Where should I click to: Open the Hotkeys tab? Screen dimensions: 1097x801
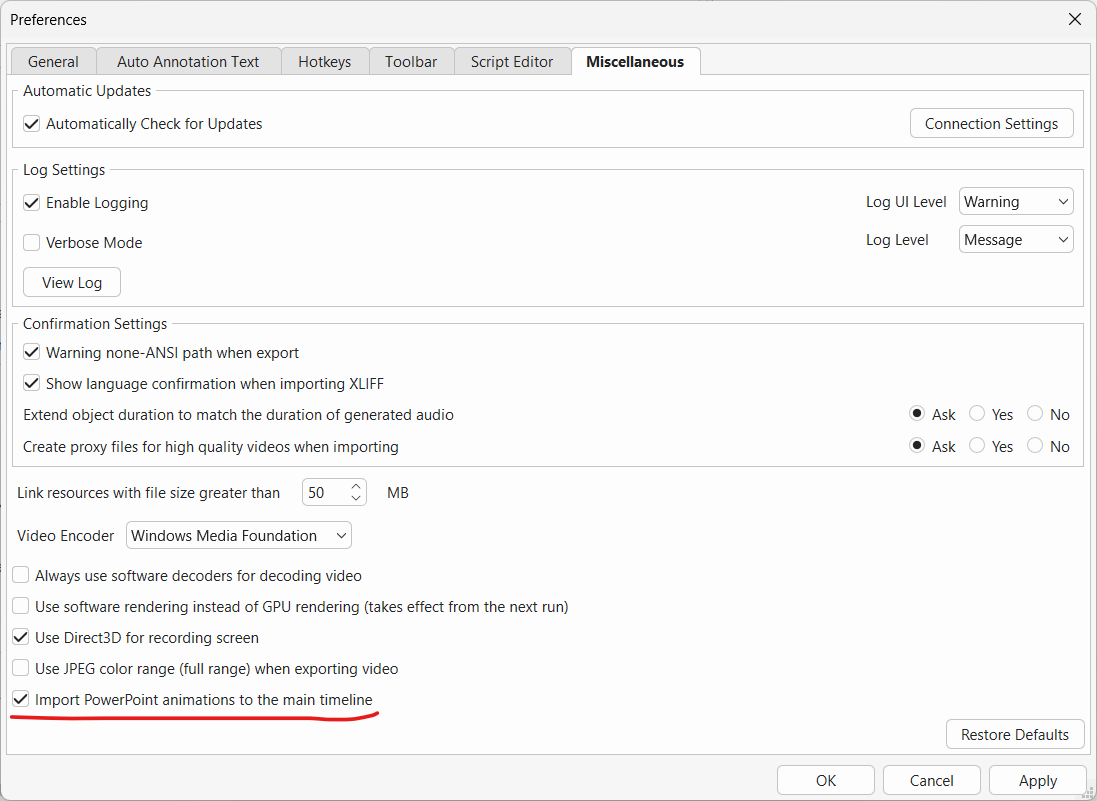point(324,62)
